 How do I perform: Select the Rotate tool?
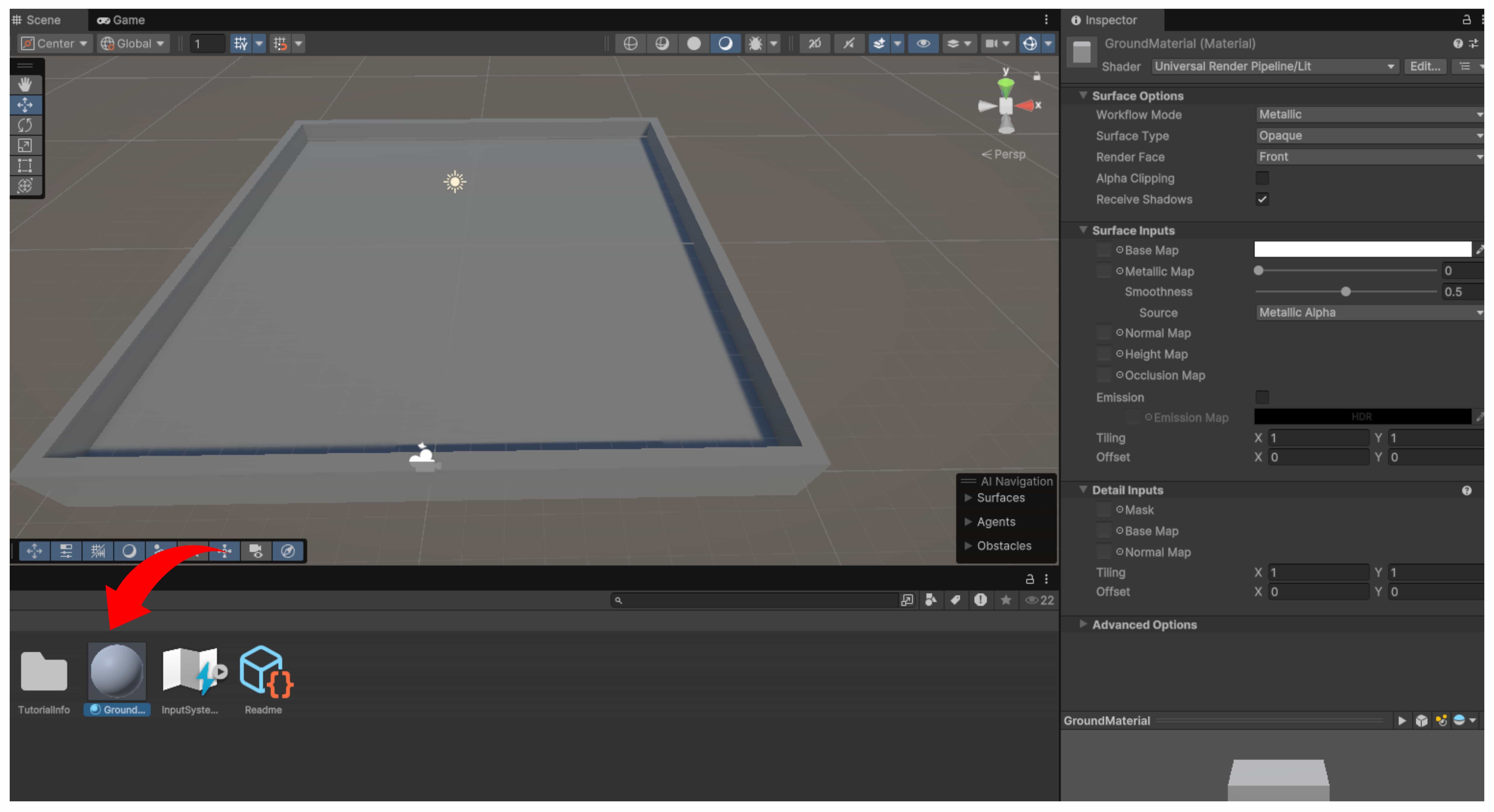tap(25, 125)
